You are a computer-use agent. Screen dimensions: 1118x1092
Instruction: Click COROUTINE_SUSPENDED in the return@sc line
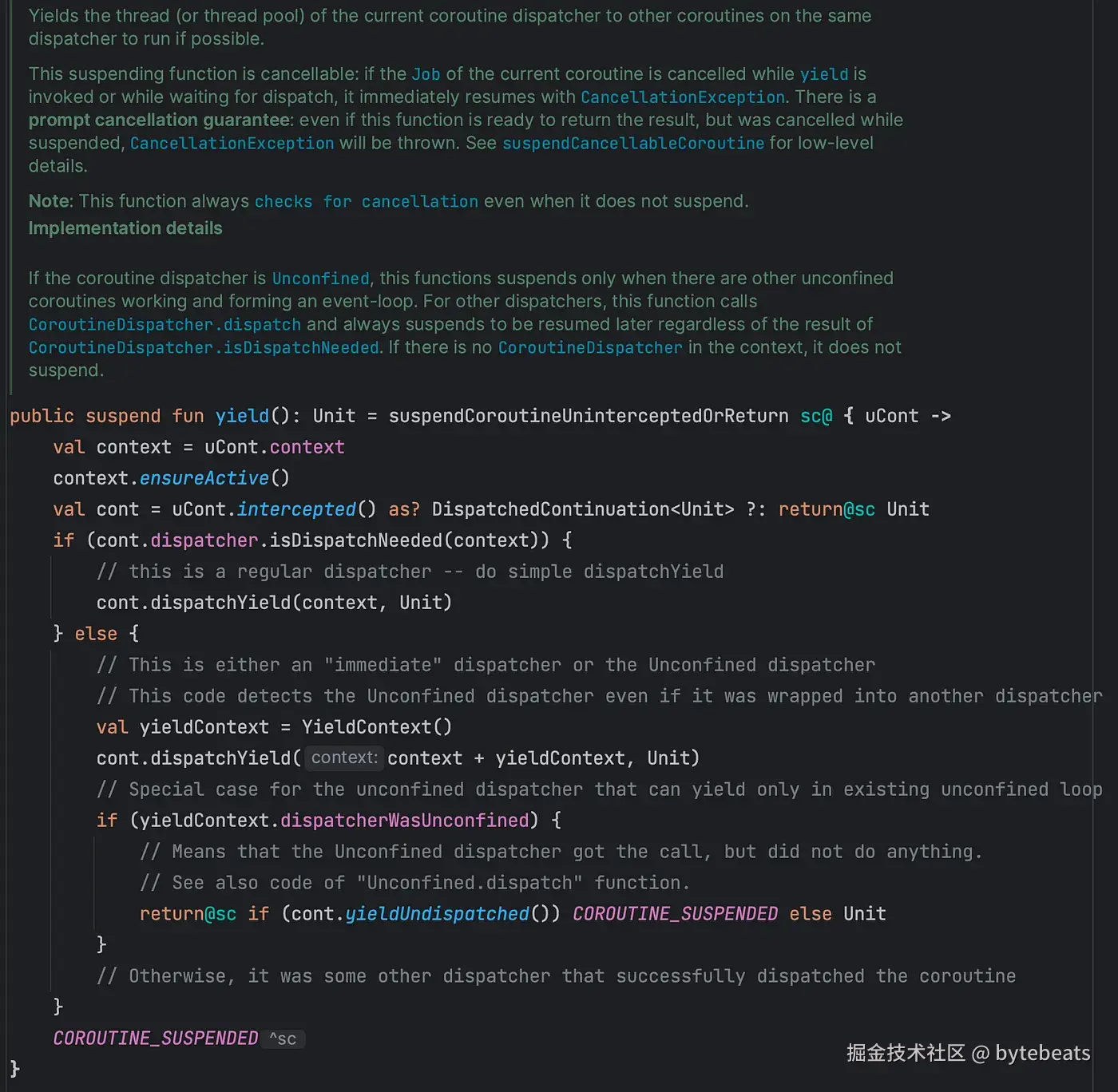click(x=676, y=914)
